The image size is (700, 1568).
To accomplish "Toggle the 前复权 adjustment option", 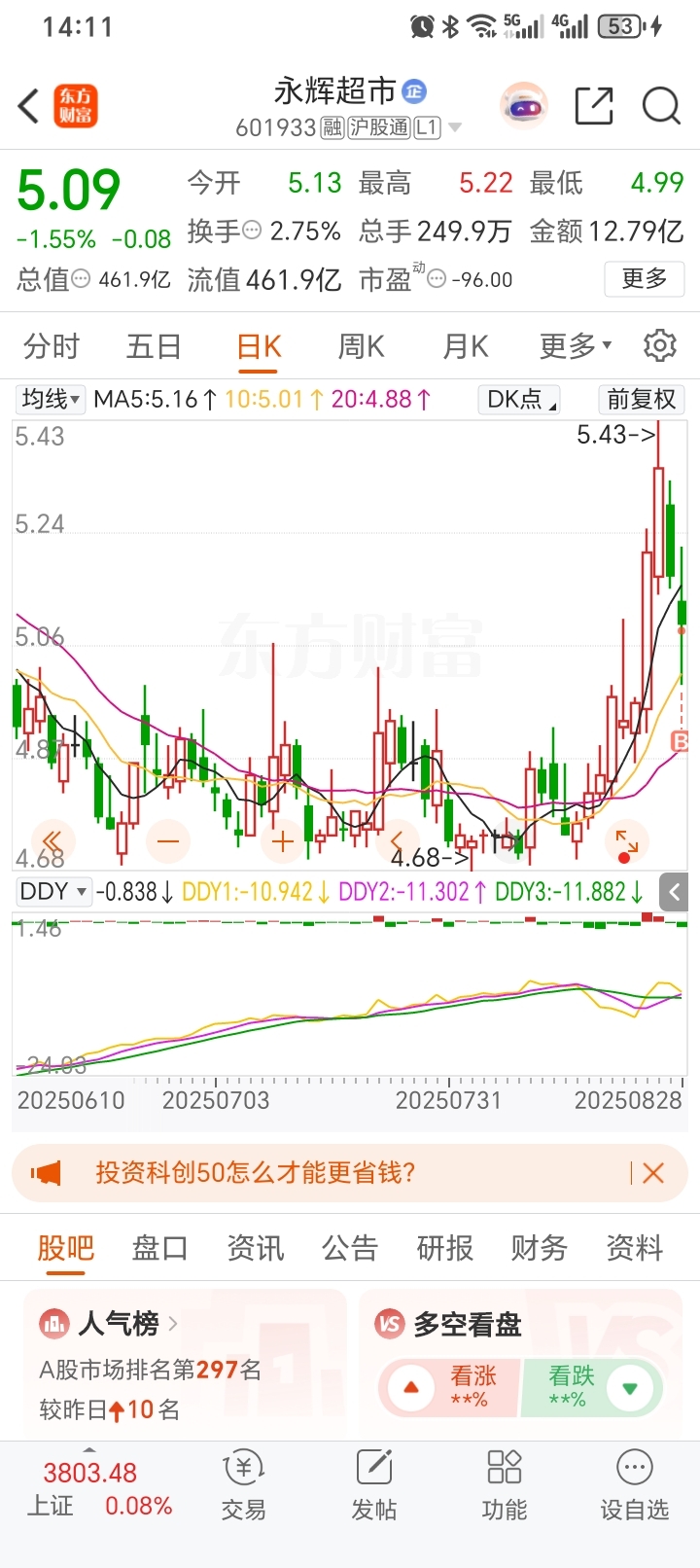I will click(x=641, y=399).
